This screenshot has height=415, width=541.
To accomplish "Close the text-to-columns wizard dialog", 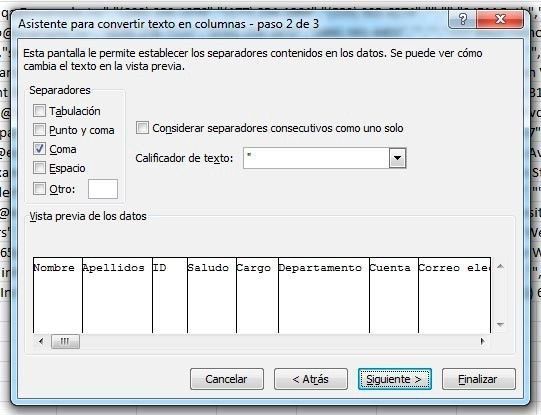I will point(500,19).
